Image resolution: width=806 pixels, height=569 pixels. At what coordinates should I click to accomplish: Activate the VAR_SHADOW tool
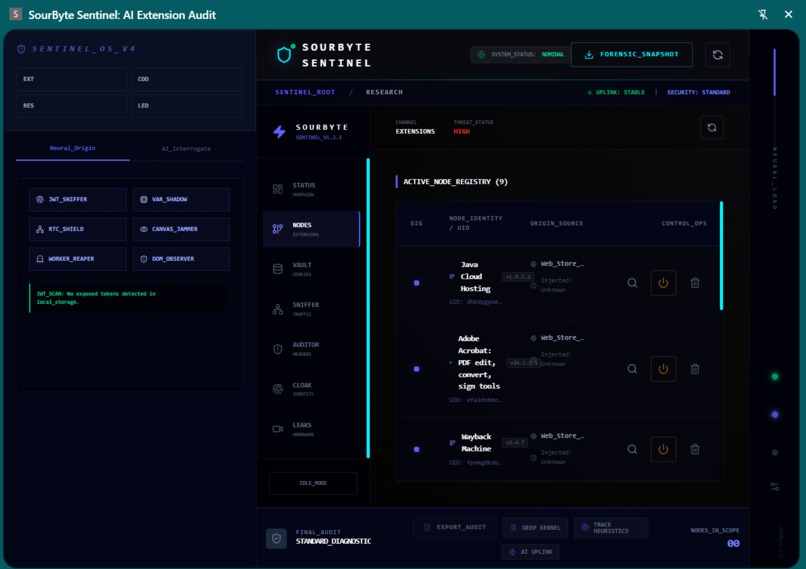coord(181,199)
